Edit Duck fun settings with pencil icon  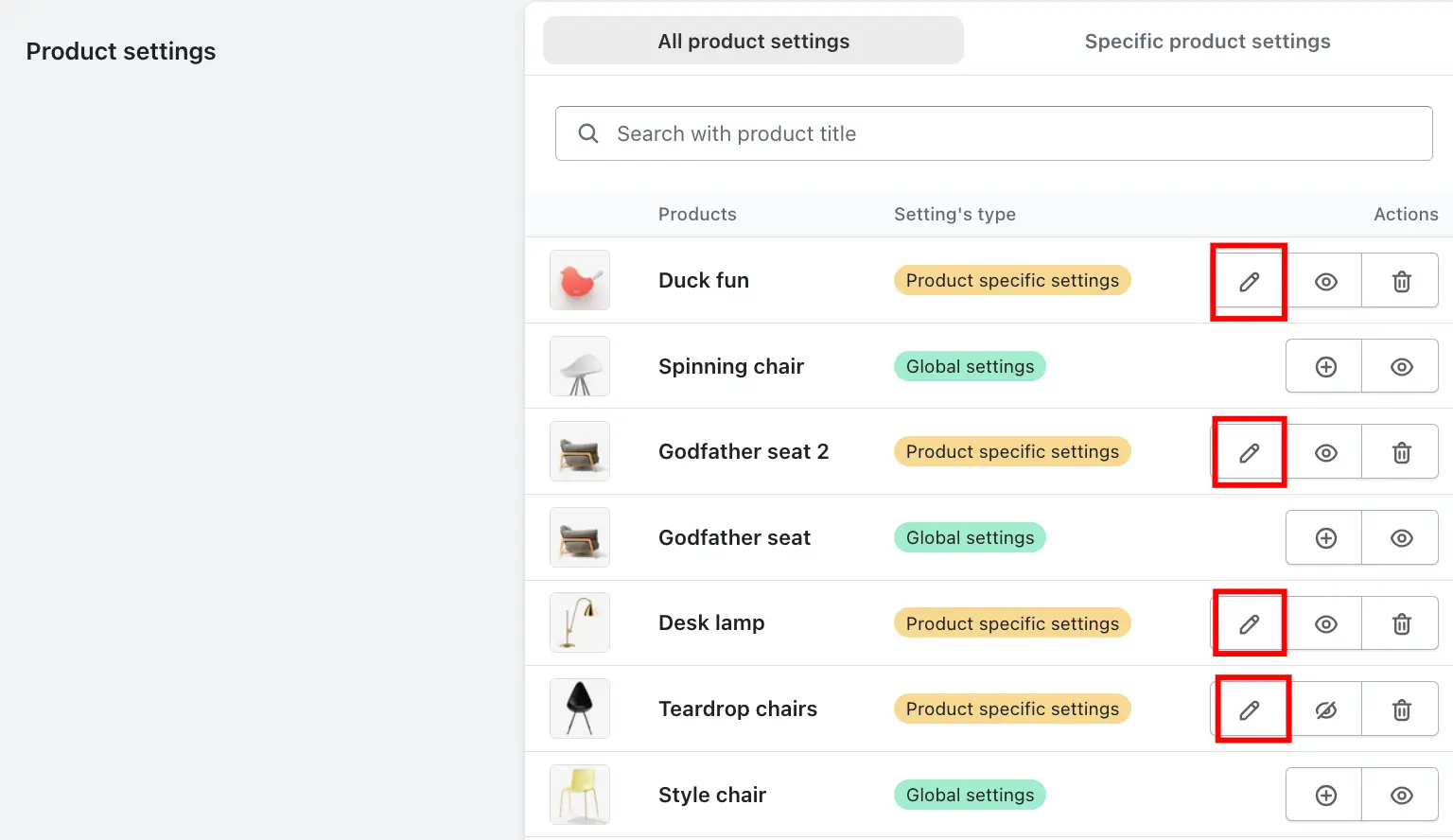tap(1249, 281)
